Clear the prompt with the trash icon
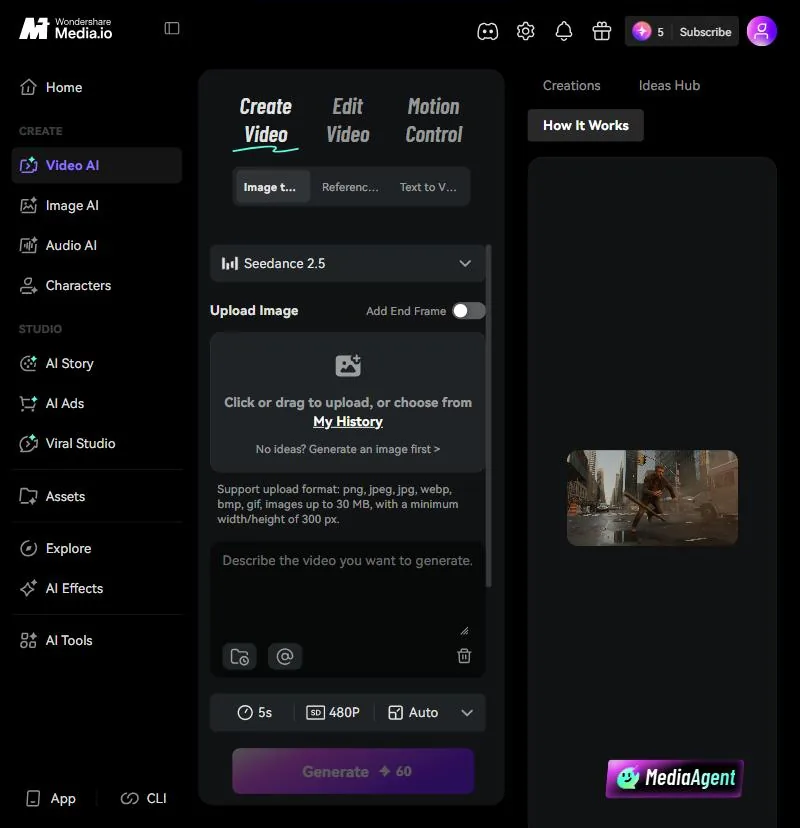This screenshot has width=800, height=828. pos(464,656)
